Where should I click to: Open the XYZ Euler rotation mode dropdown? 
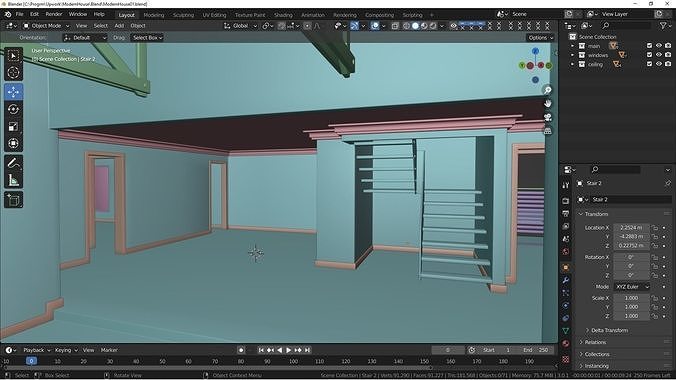tap(632, 287)
